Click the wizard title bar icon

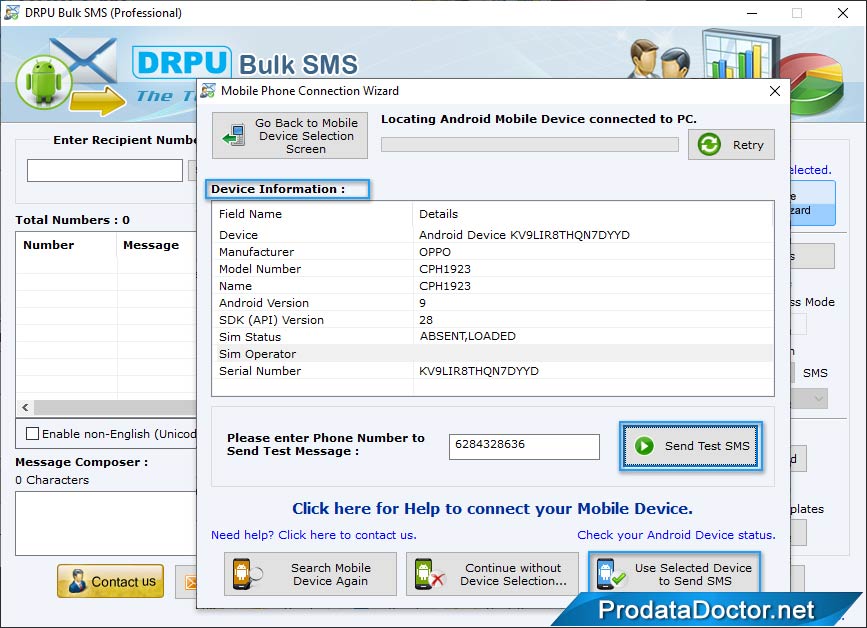point(208,91)
